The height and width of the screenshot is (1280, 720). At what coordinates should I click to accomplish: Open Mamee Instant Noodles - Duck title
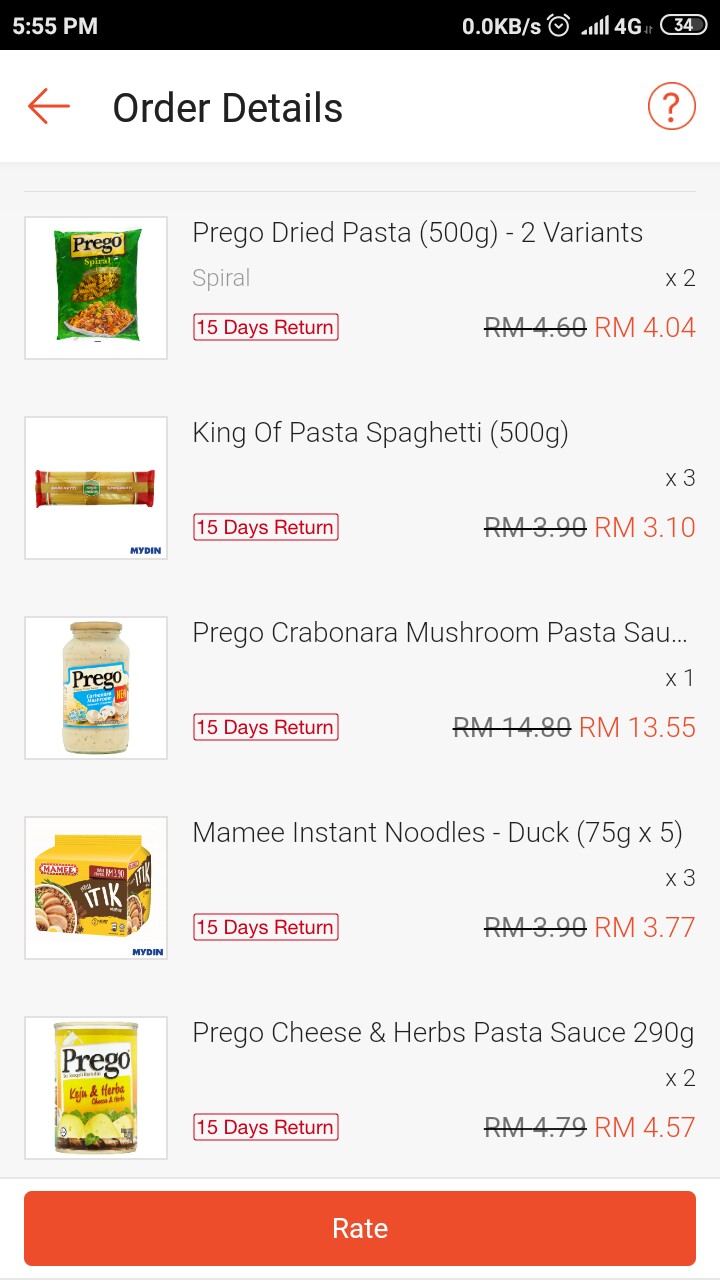tap(437, 833)
